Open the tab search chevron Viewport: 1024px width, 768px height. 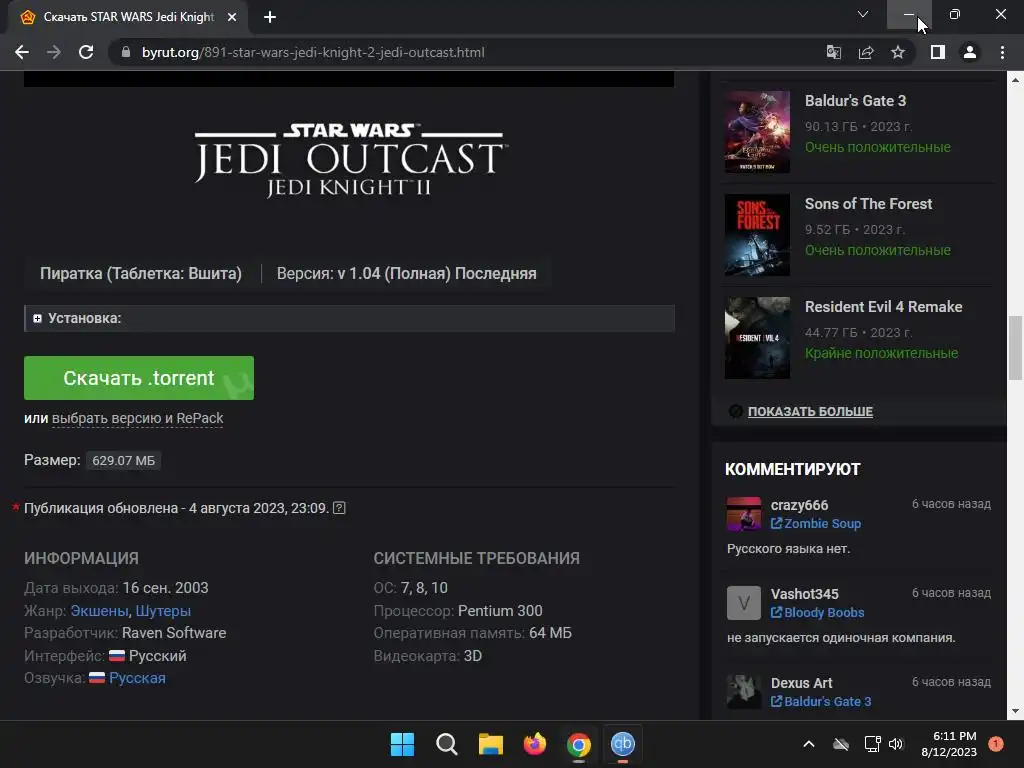(x=863, y=14)
